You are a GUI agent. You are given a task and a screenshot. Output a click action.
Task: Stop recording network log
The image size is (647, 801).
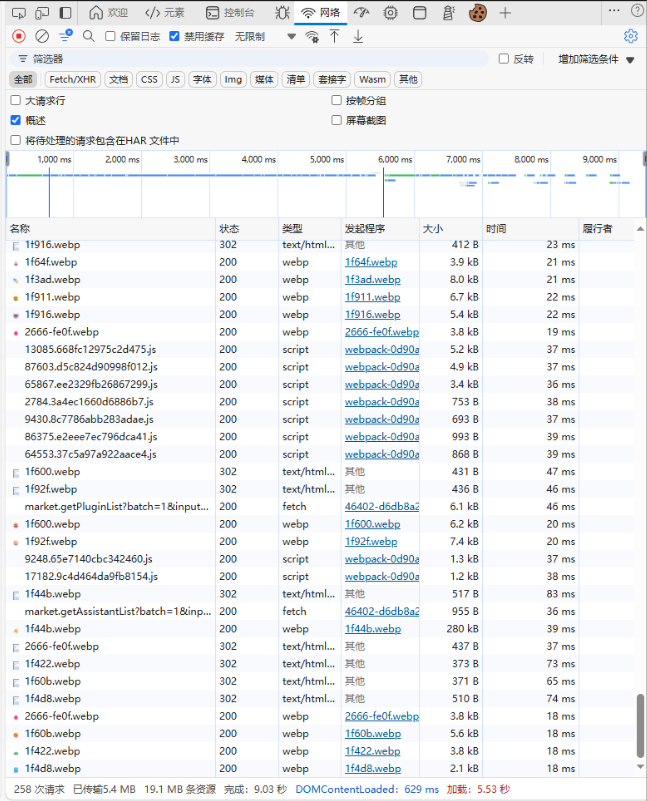pos(18,36)
